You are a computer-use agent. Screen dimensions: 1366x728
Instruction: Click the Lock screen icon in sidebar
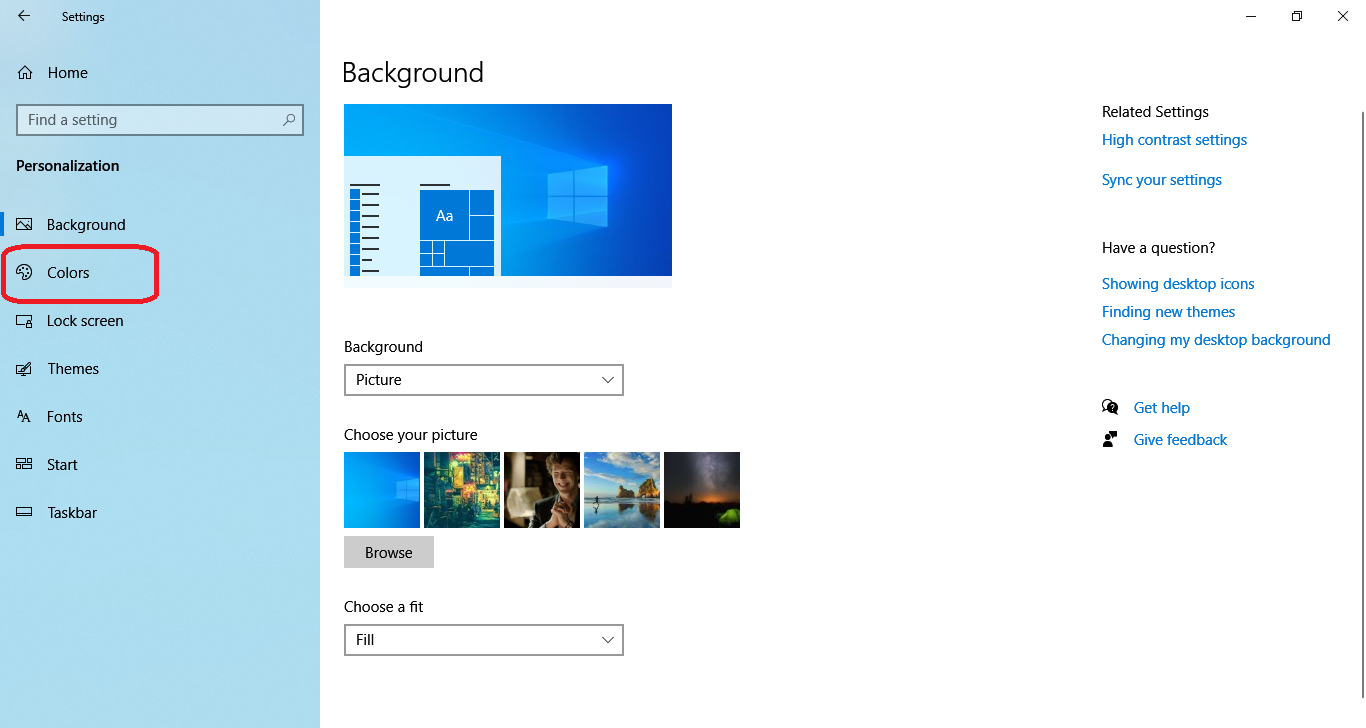click(25, 321)
